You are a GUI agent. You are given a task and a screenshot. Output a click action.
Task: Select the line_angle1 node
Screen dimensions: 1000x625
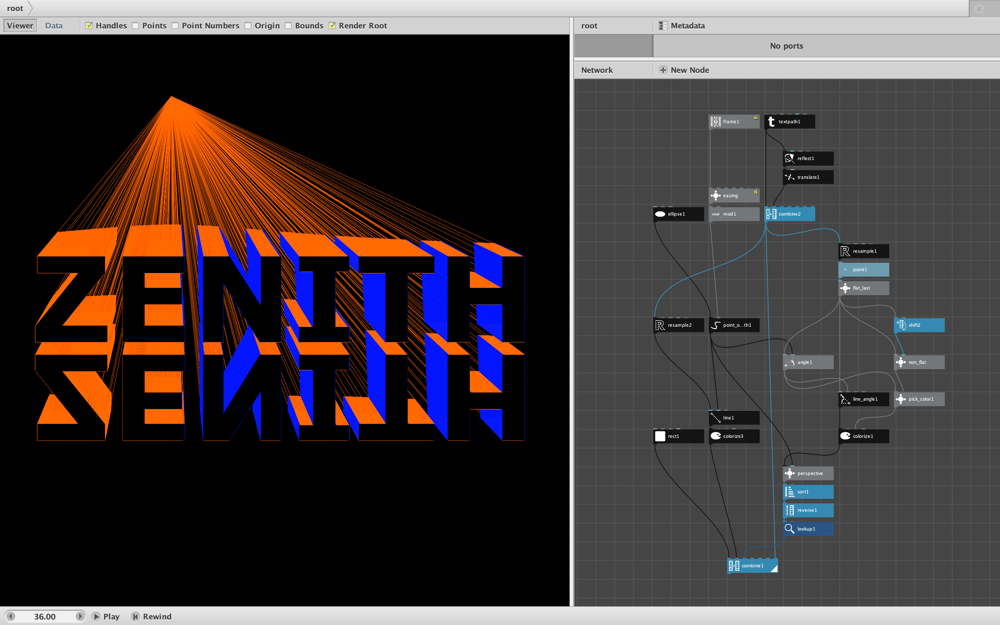[x=864, y=399]
